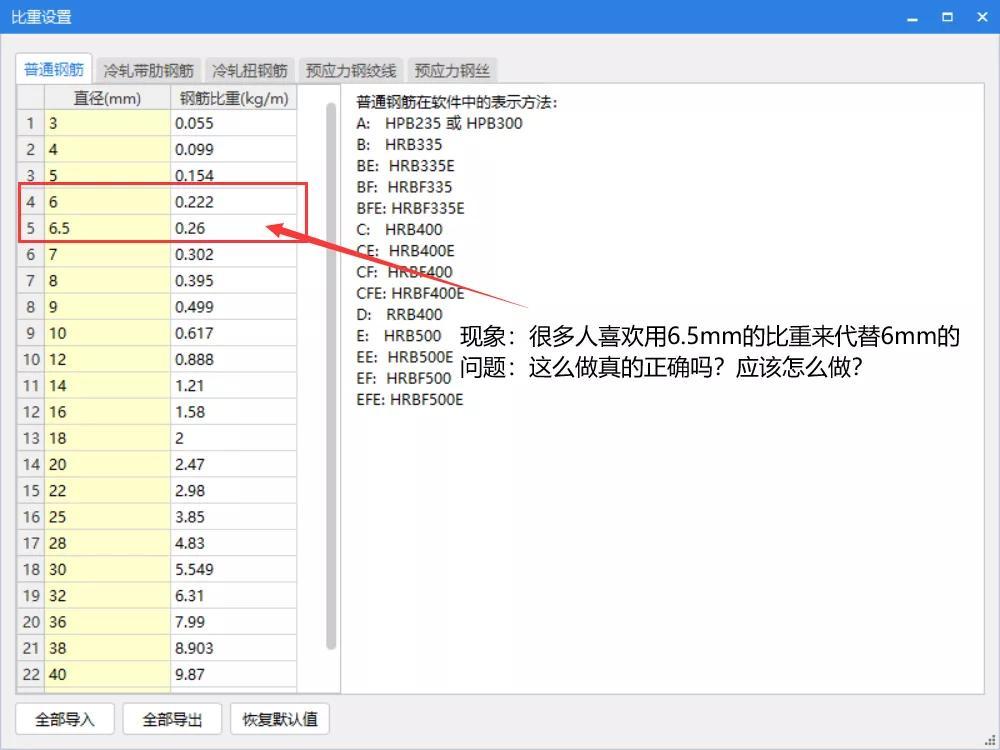The width and height of the screenshot is (1000, 750).
Task: Open the 冷轧扭钢筋 tab
Action: 249,71
